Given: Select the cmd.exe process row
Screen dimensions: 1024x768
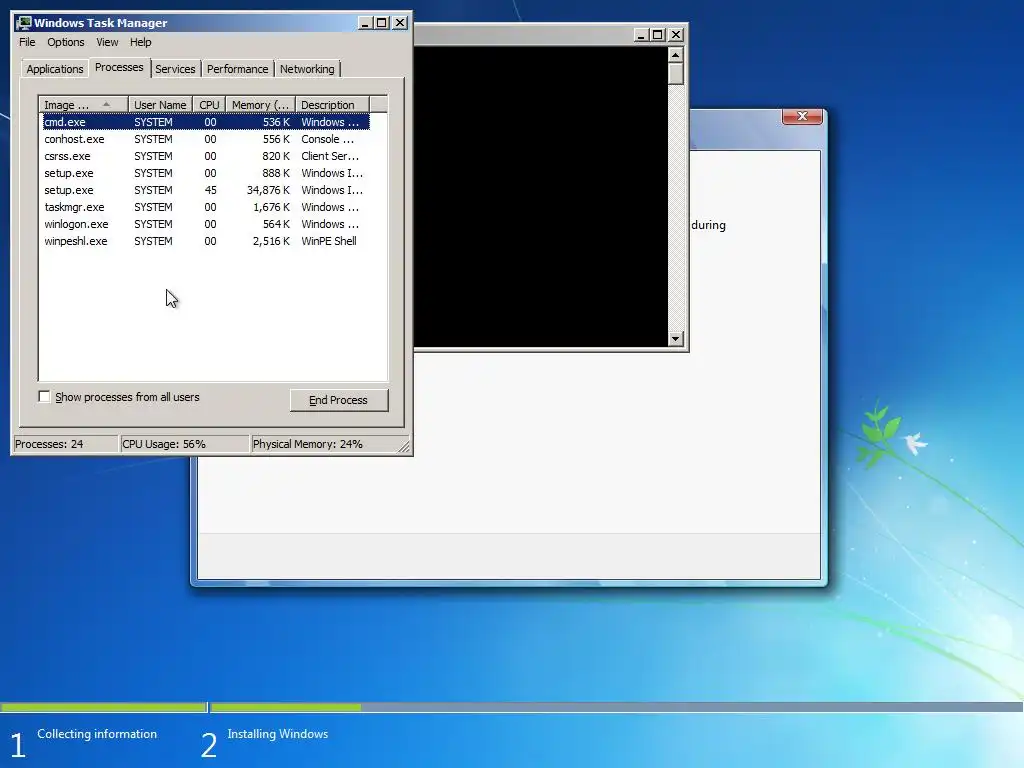Looking at the screenshot, I should tap(206, 122).
